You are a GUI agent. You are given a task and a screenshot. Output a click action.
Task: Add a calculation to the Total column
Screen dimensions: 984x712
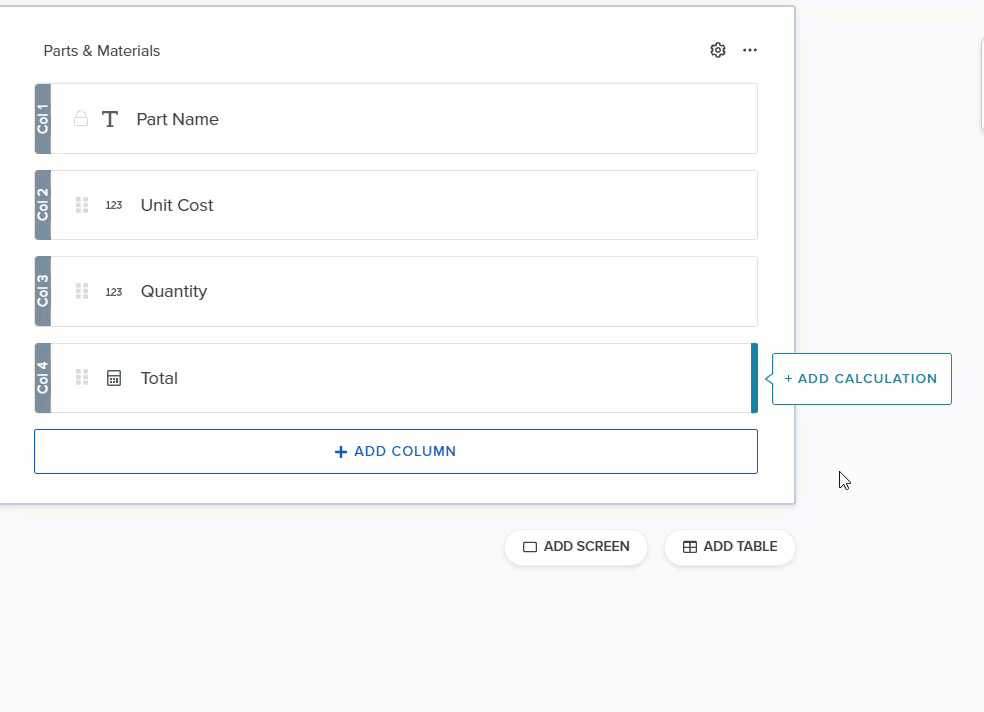pos(862,379)
